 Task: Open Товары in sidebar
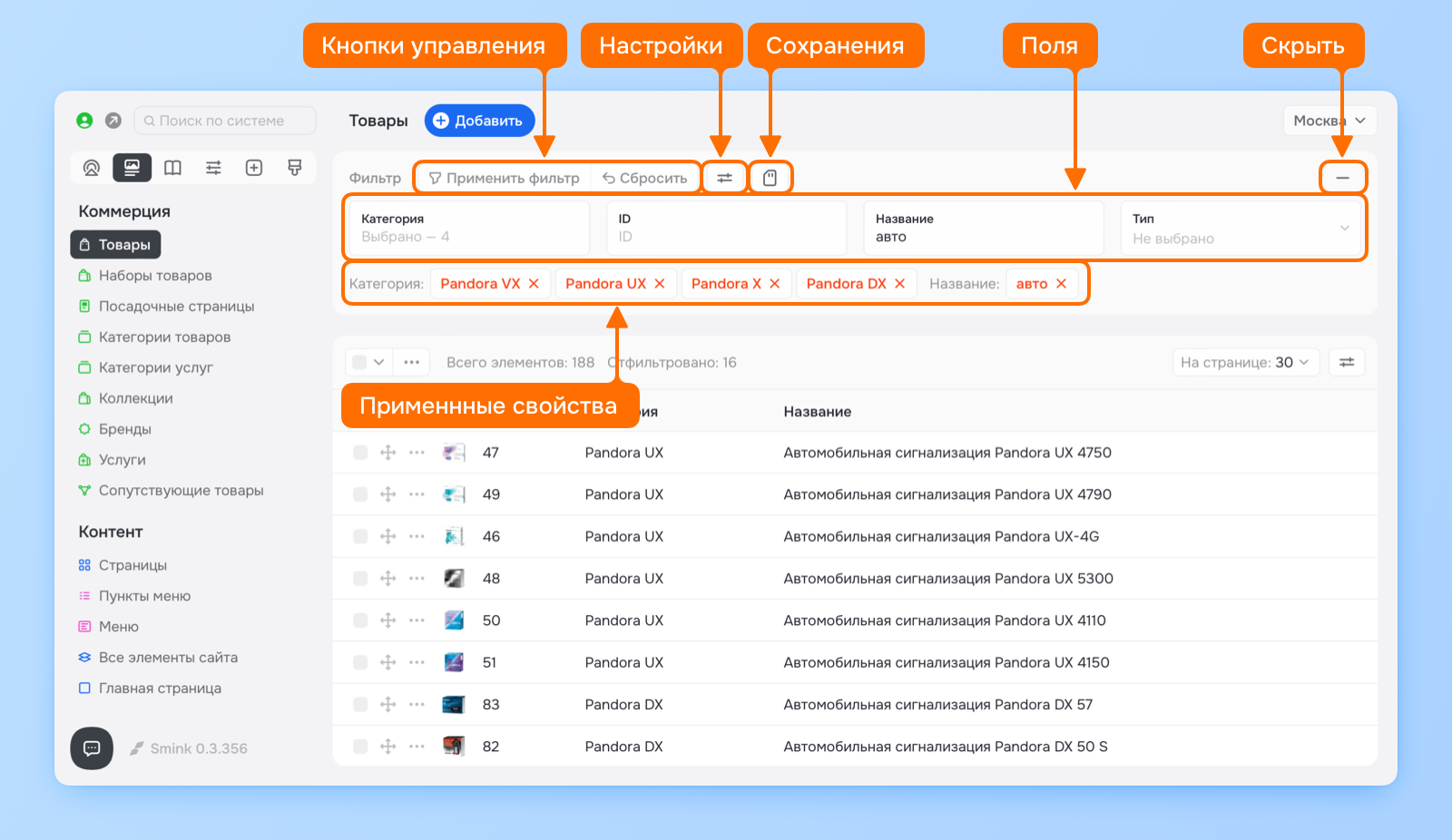pyautogui.click(x=115, y=245)
